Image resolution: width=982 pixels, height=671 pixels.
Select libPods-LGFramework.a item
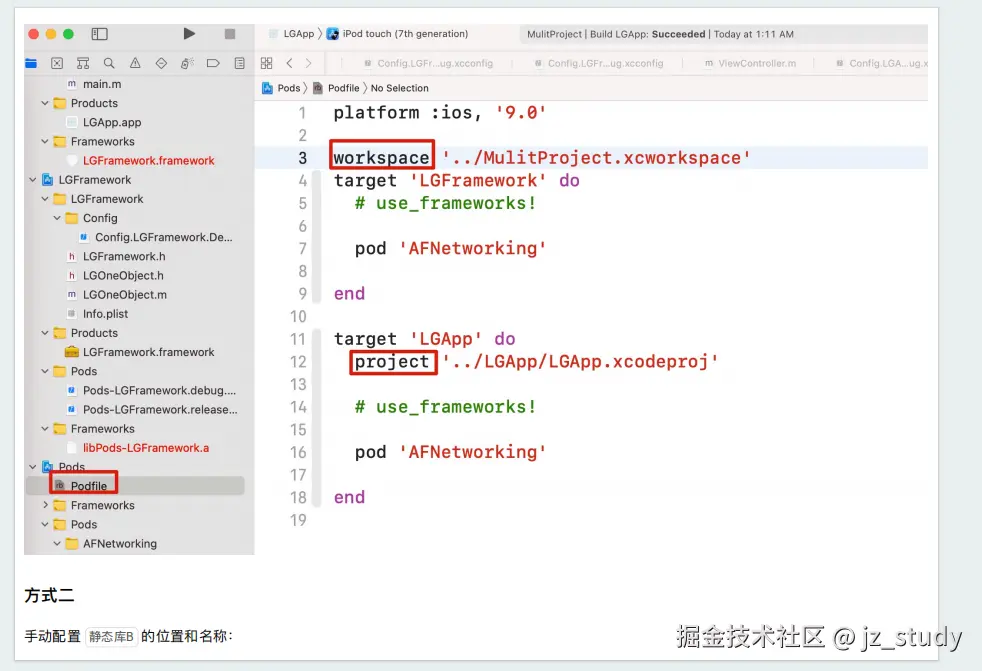[145, 448]
